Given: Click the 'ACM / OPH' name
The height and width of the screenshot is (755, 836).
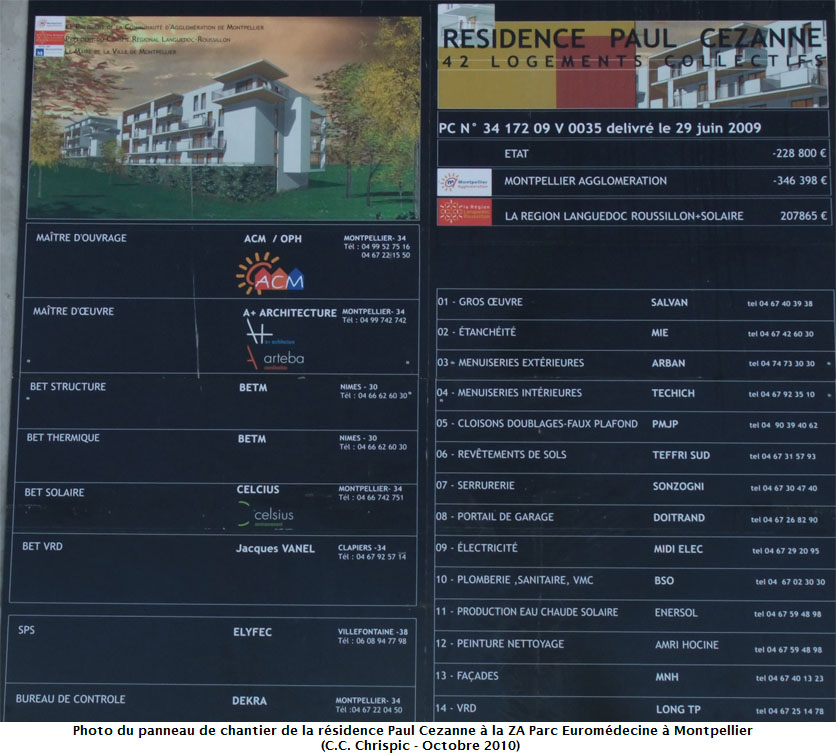Looking at the screenshot, I should coord(272,238).
